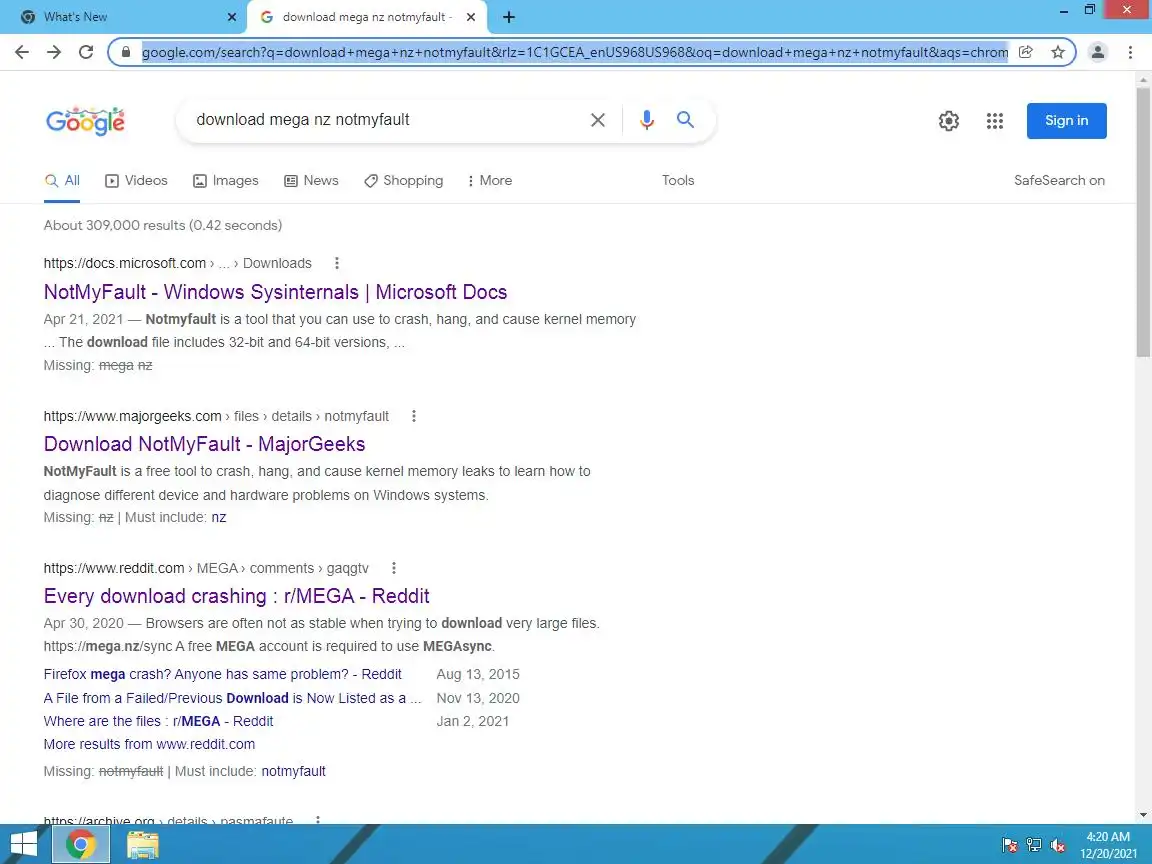Submit search with magnifying glass icon
The width and height of the screenshot is (1152, 864).
(685, 120)
